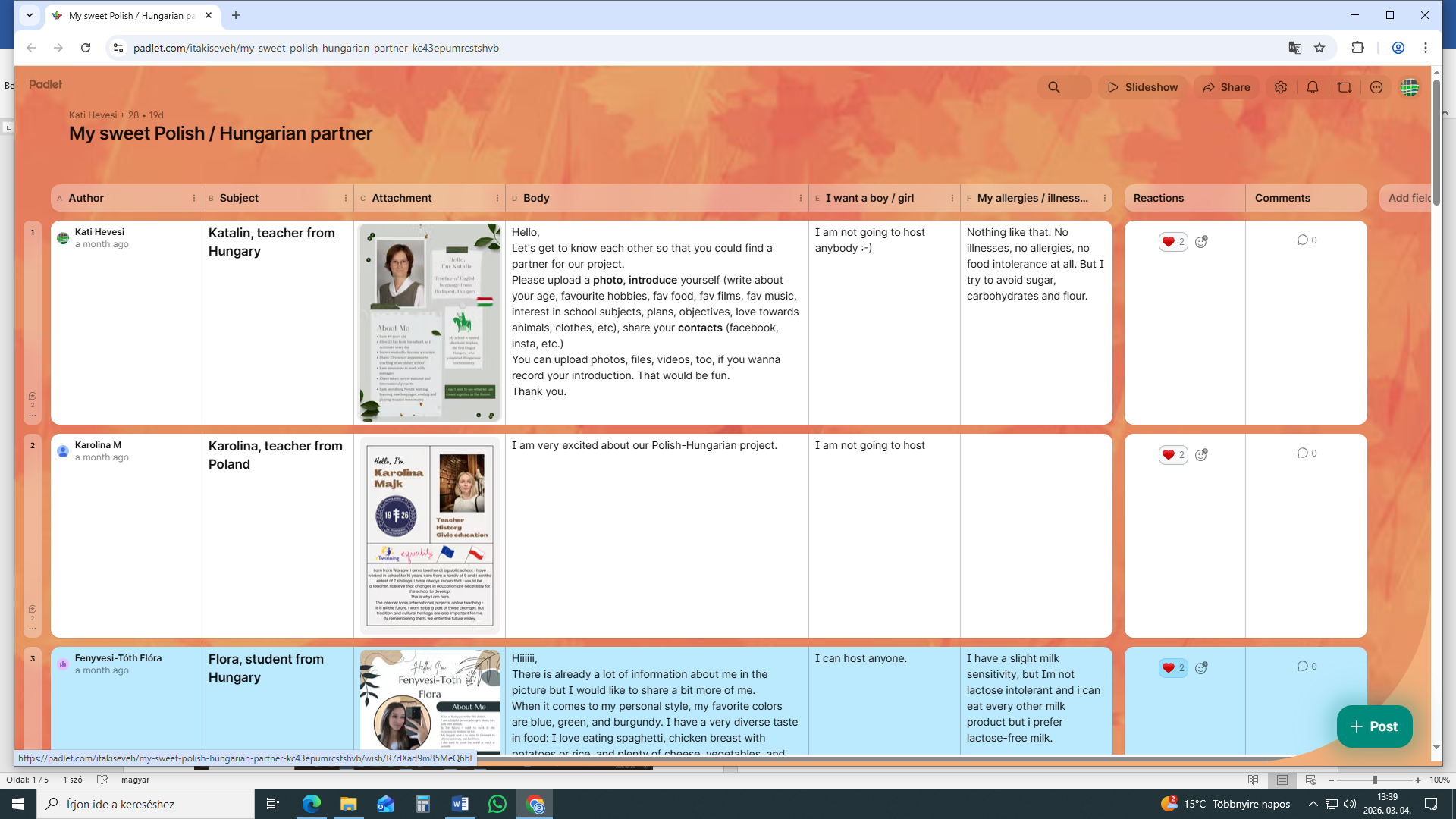
Task: Open Body column options menu
Action: coord(801,198)
